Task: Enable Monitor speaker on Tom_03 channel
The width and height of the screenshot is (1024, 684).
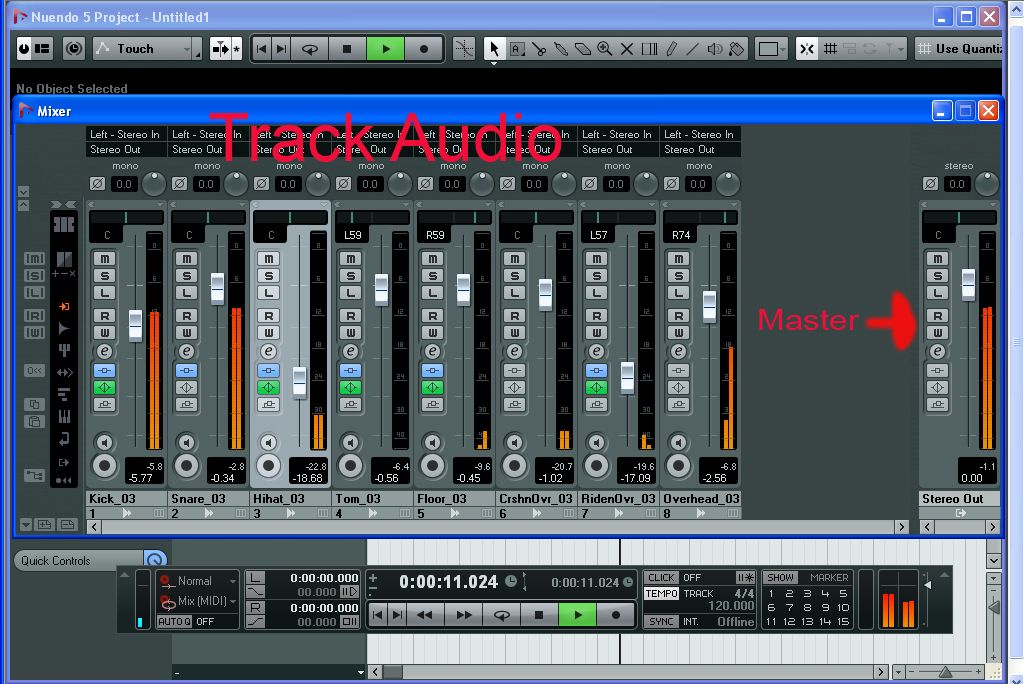Action: pyautogui.click(x=351, y=443)
